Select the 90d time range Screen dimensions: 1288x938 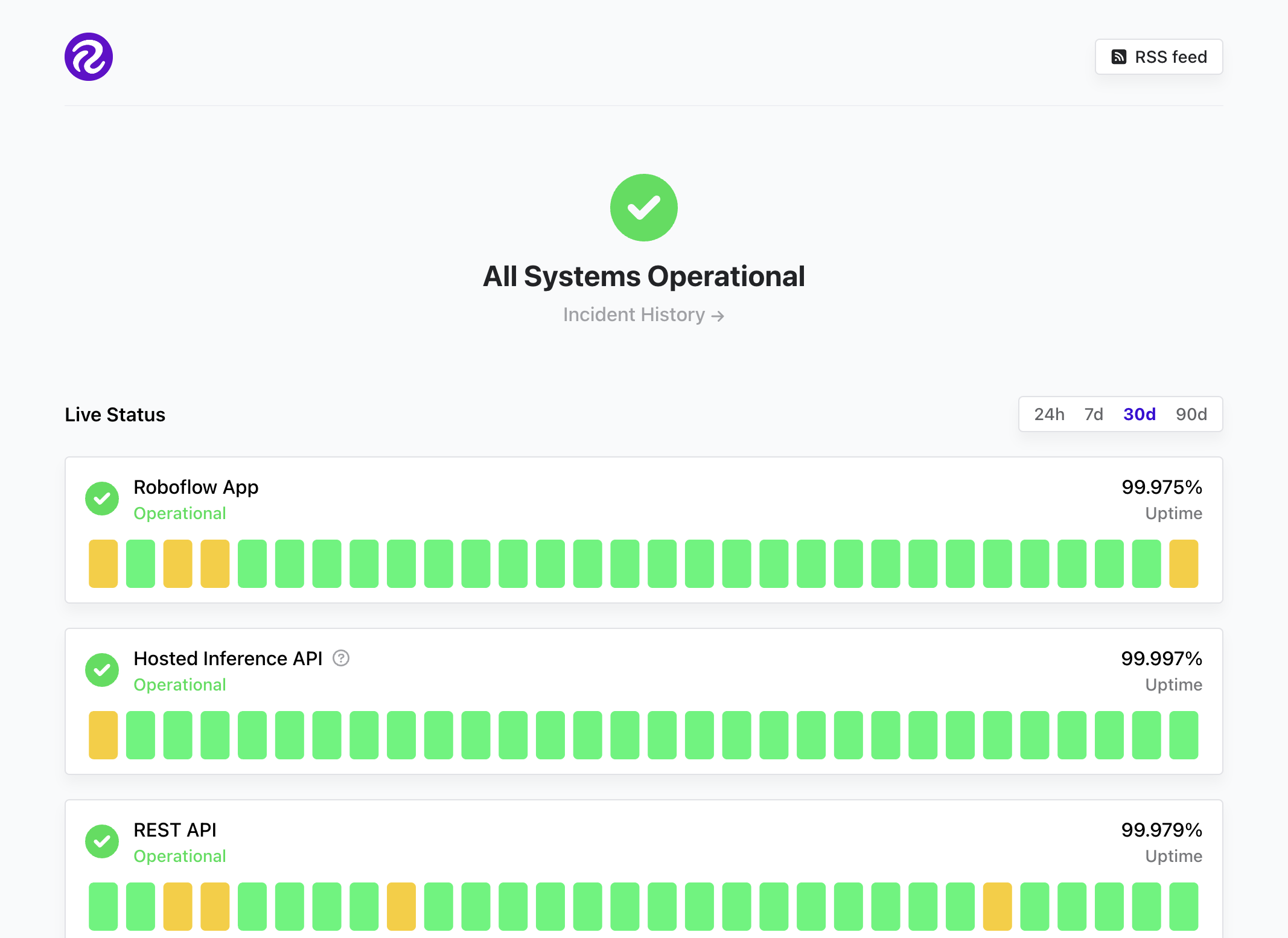[1191, 414]
